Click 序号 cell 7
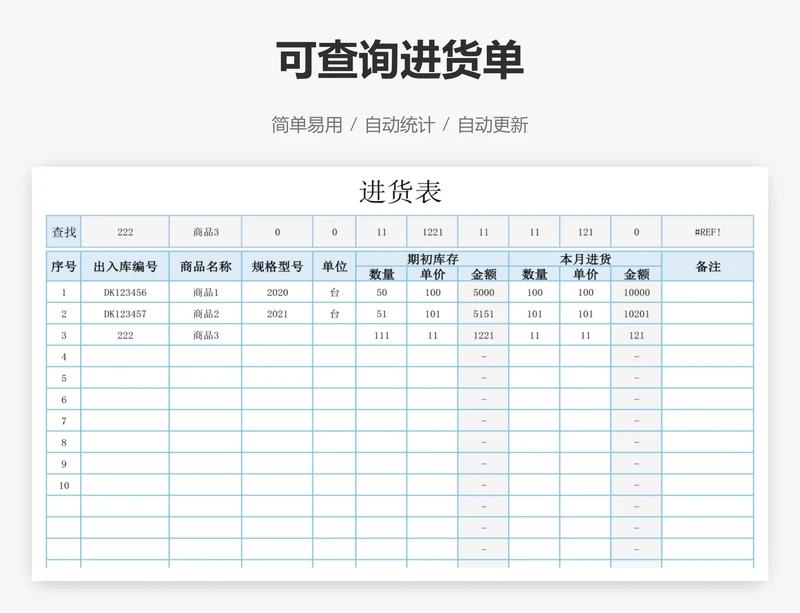The image size is (800, 613). (x=64, y=421)
